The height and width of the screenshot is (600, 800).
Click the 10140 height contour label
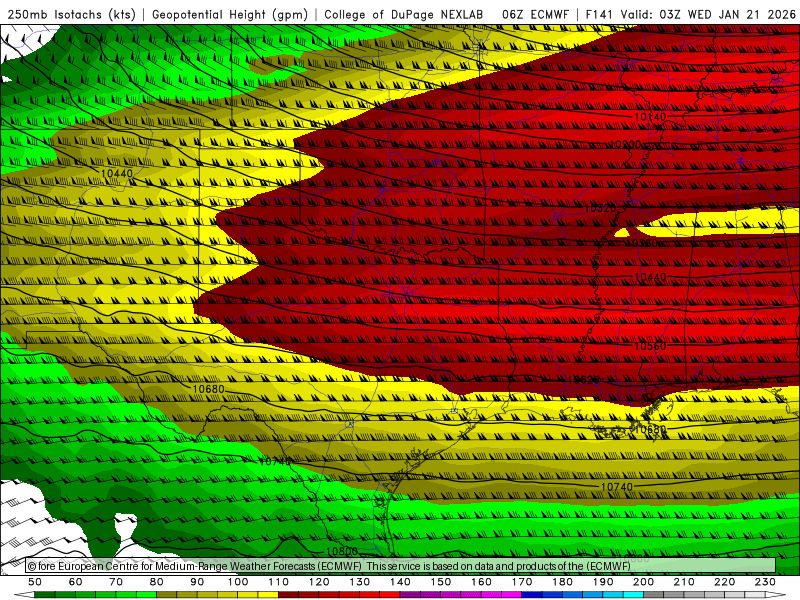[x=650, y=117]
